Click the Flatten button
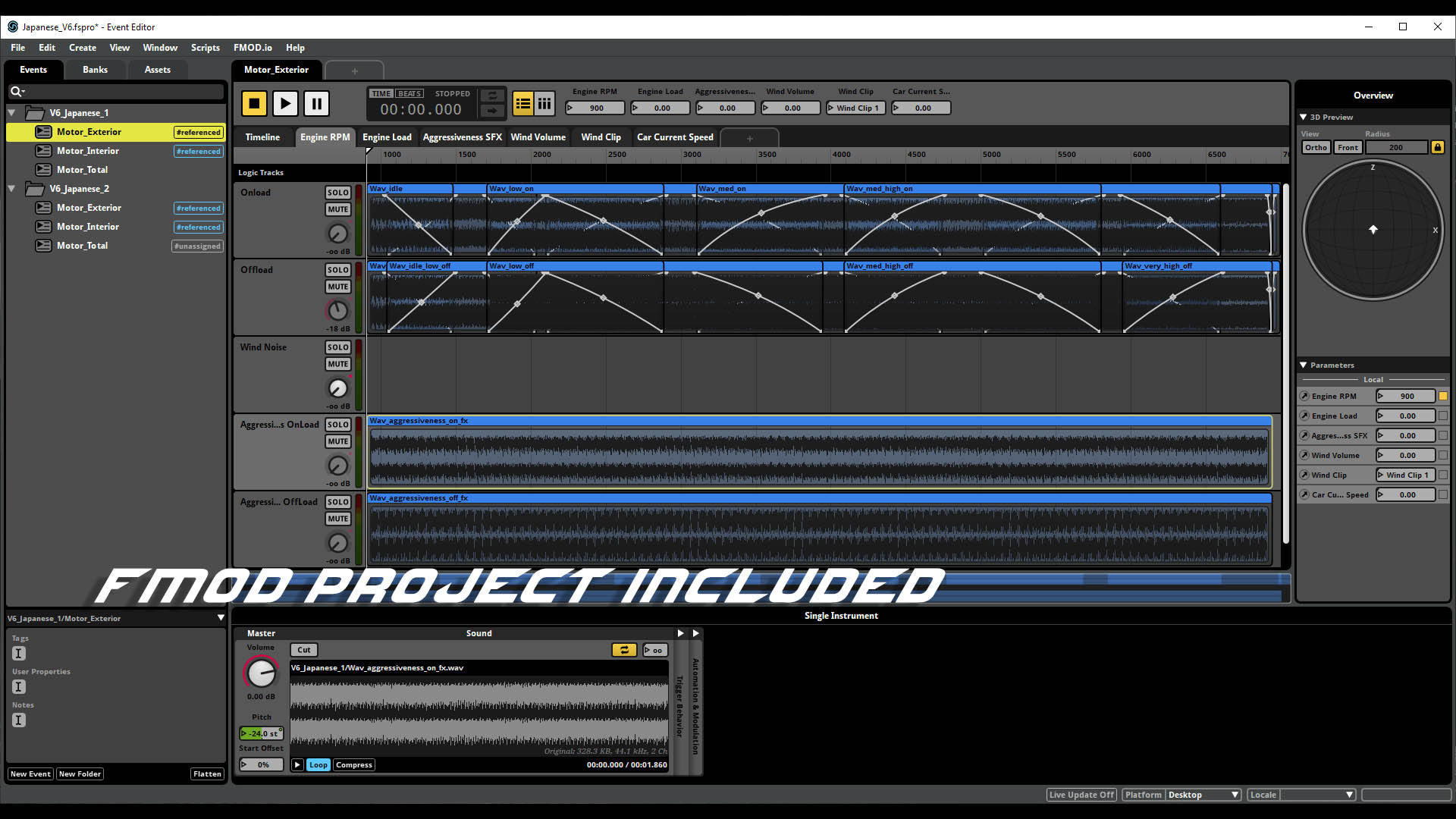1456x819 pixels. point(207,774)
